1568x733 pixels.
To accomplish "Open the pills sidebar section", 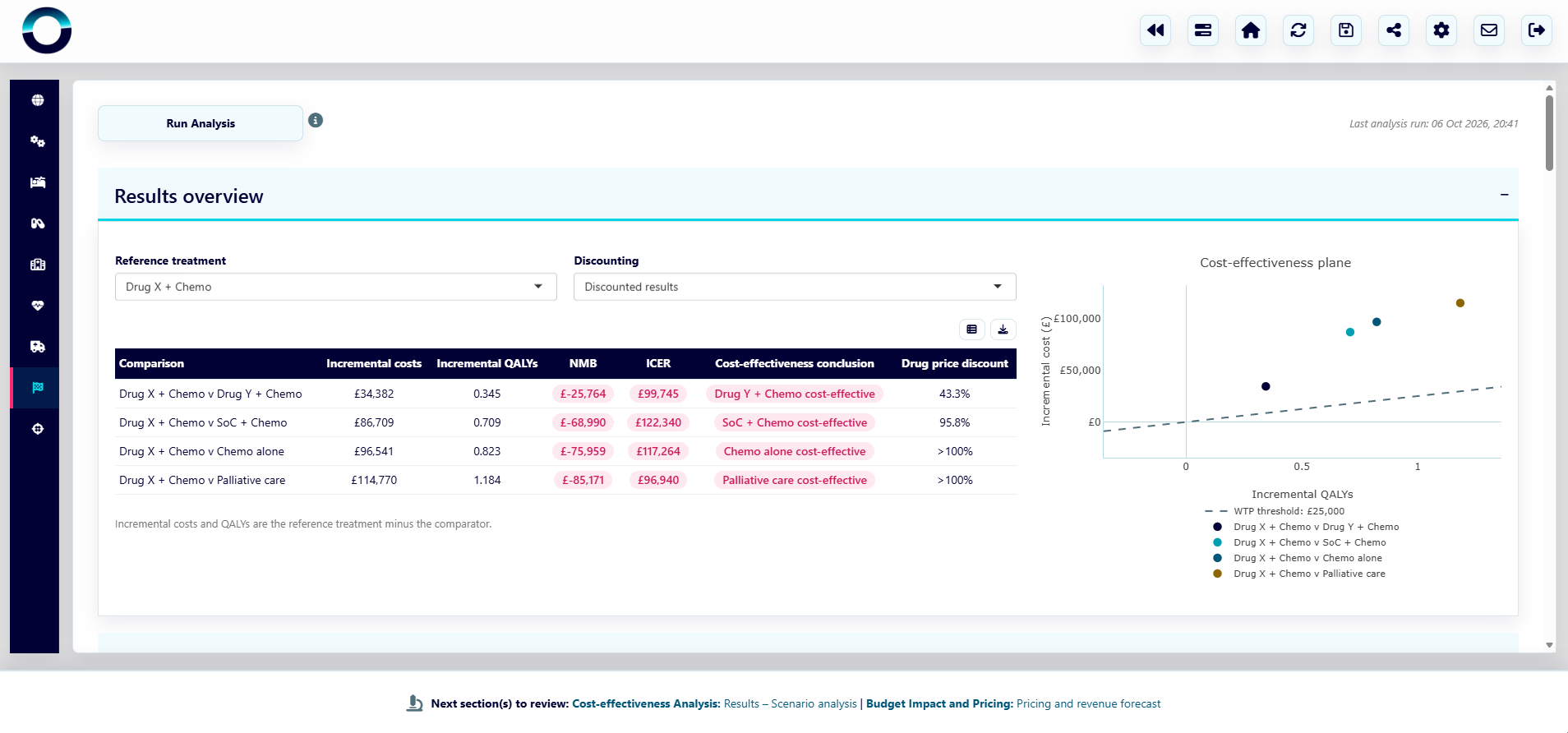I will pyautogui.click(x=38, y=224).
